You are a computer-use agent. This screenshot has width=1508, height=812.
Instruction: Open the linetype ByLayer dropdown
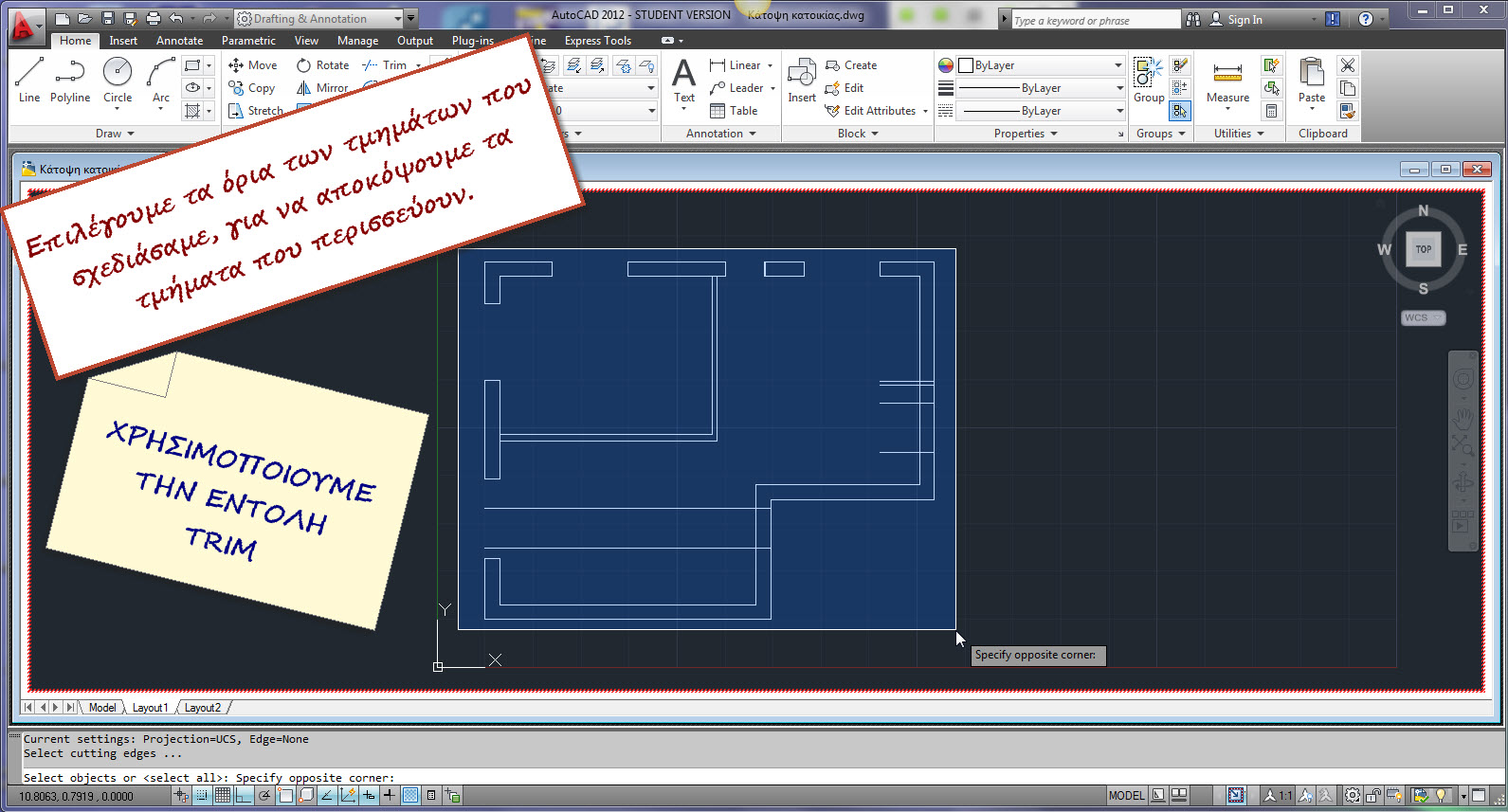coord(1040,111)
